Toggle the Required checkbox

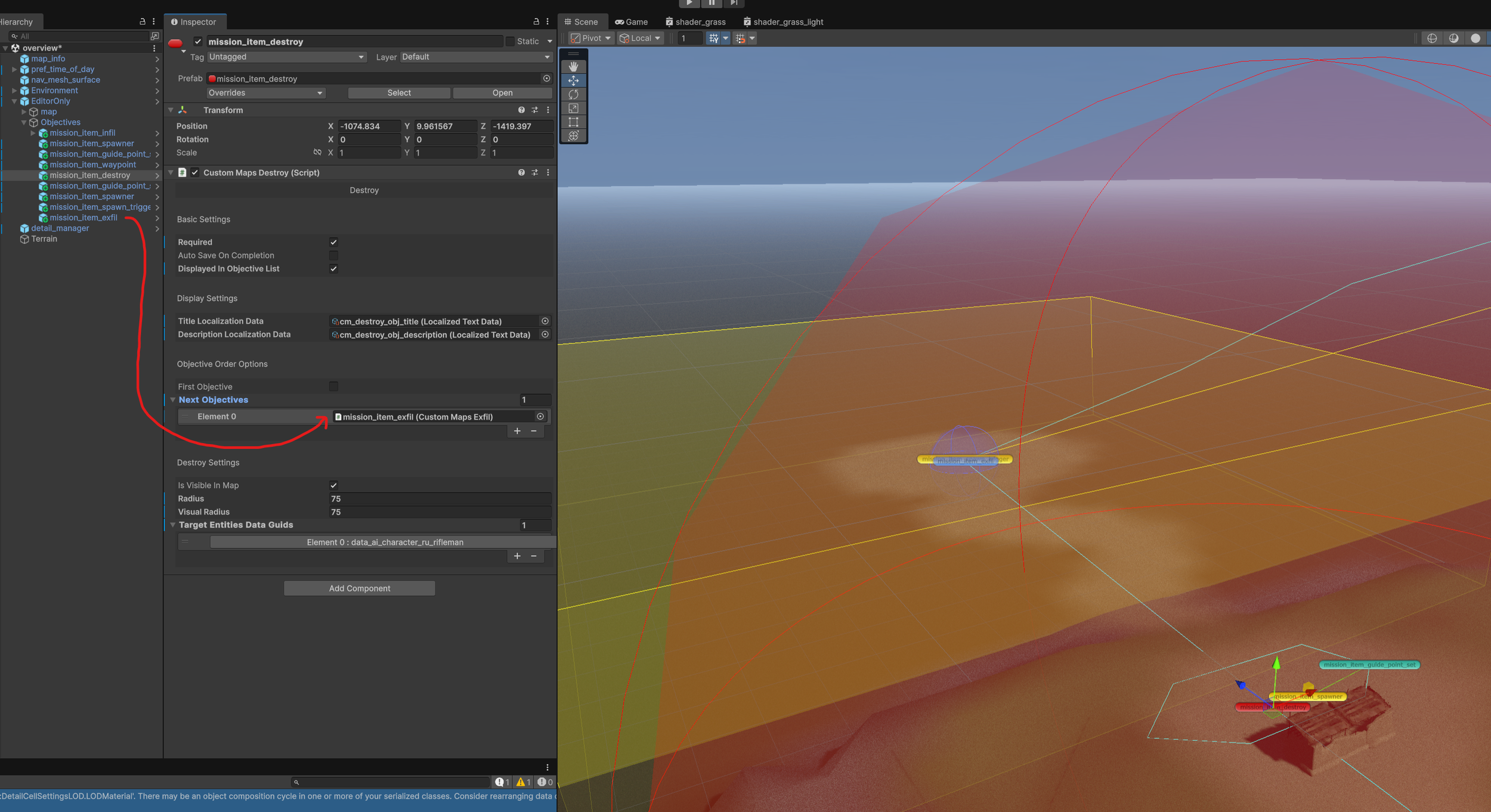[x=333, y=242]
